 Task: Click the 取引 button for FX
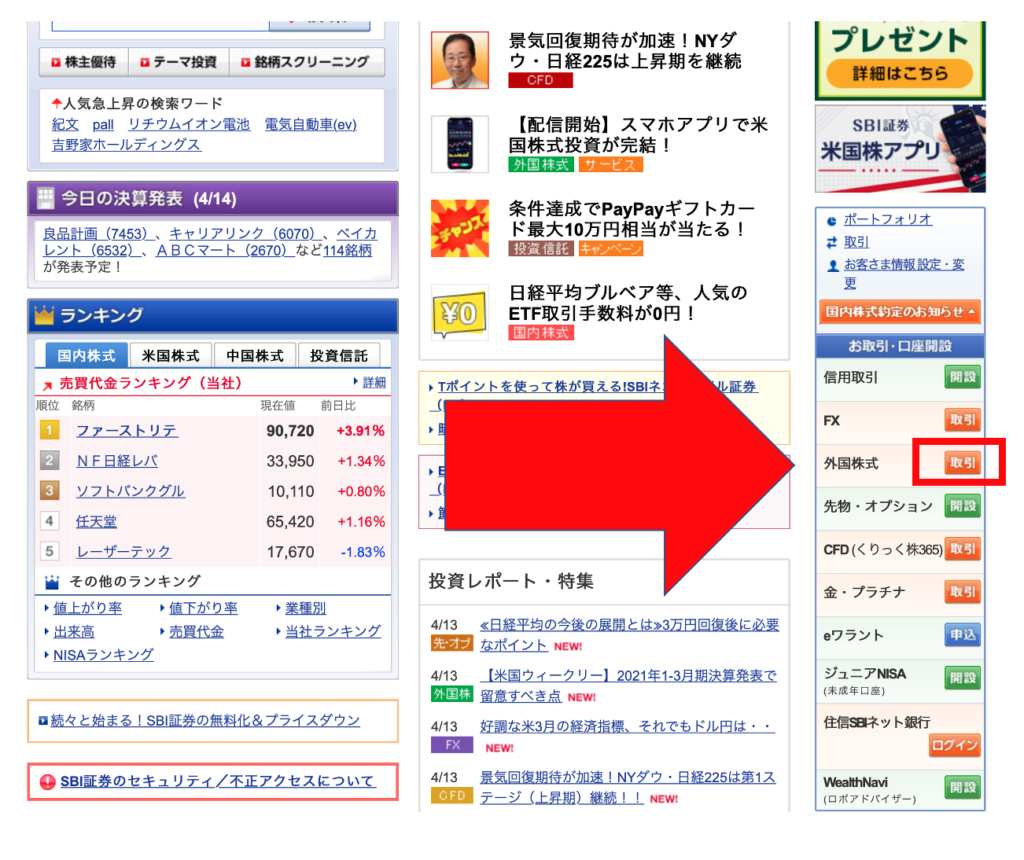click(963, 420)
